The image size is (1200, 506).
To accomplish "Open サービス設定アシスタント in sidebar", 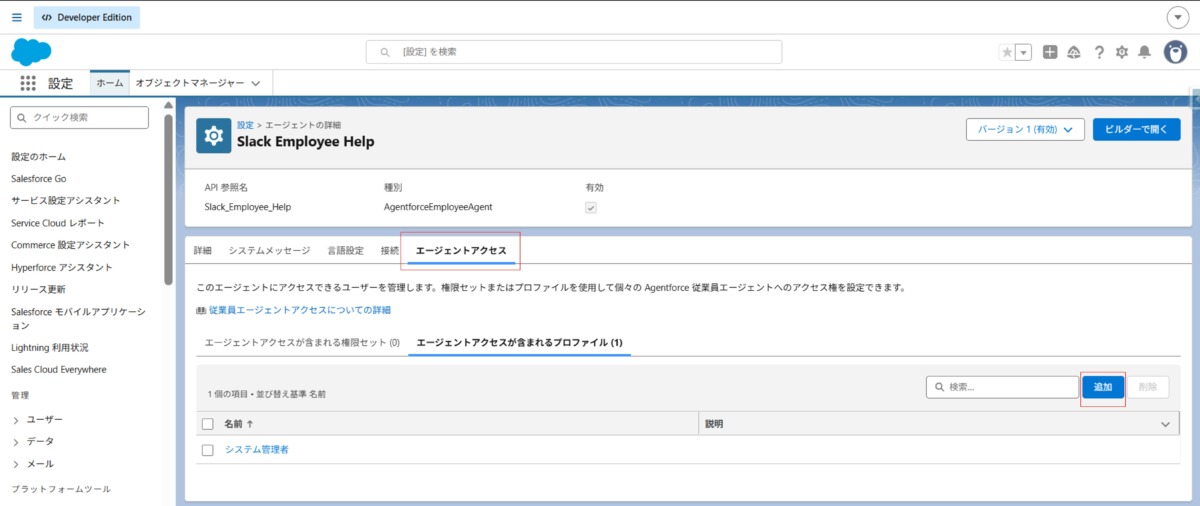I will click(x=66, y=201).
